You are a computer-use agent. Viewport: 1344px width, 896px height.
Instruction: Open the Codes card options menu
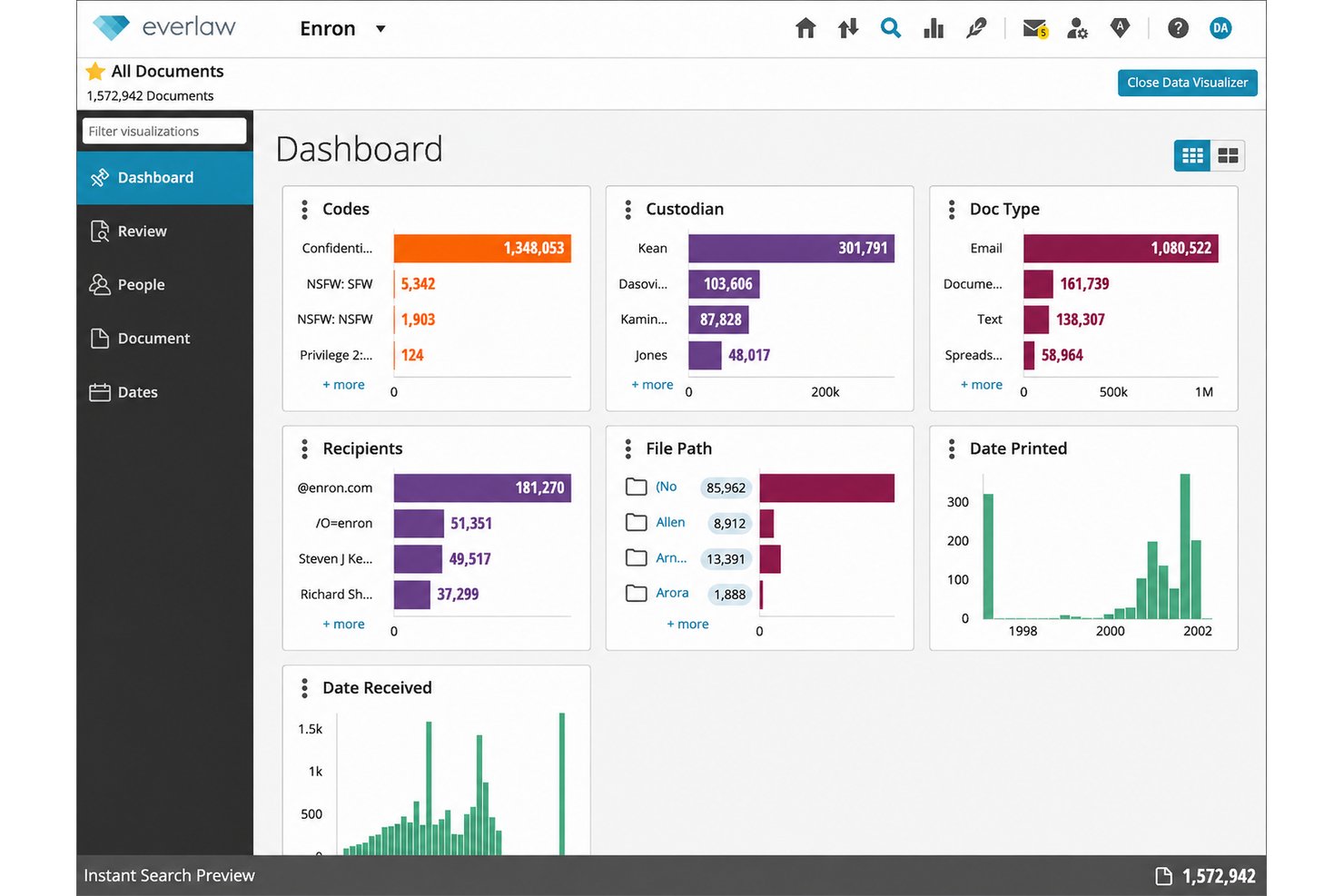pos(304,209)
